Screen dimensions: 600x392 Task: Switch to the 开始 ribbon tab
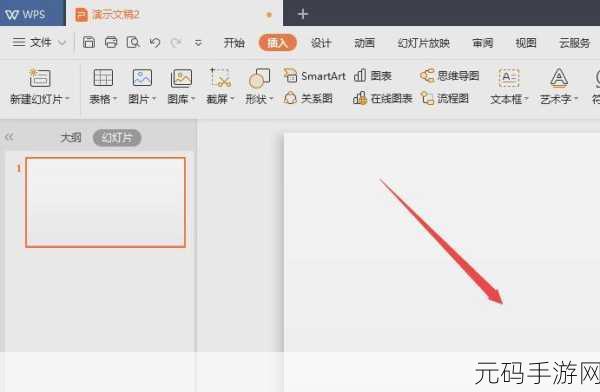(234, 43)
